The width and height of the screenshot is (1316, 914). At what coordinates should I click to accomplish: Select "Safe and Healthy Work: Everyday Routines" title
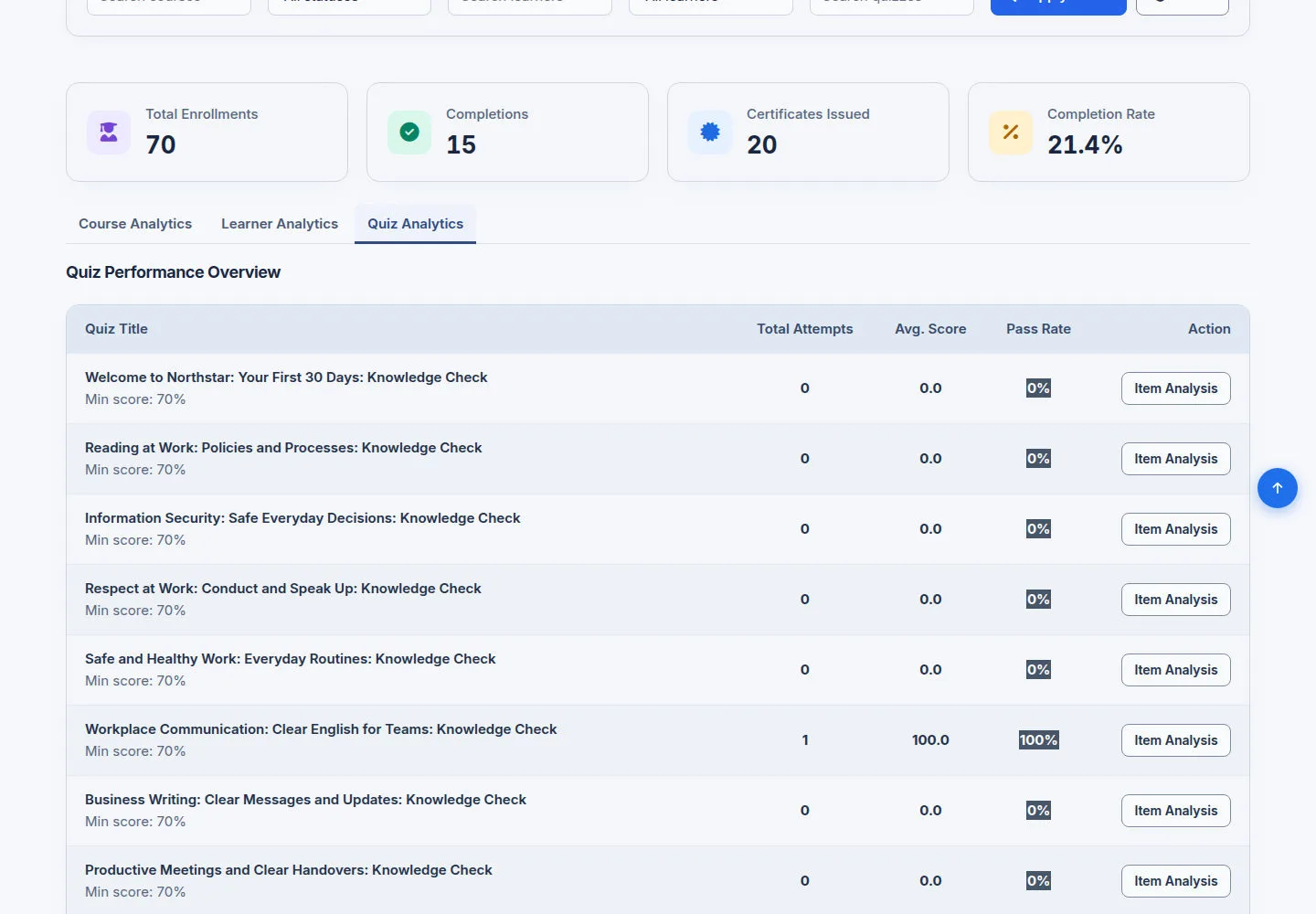pos(291,659)
